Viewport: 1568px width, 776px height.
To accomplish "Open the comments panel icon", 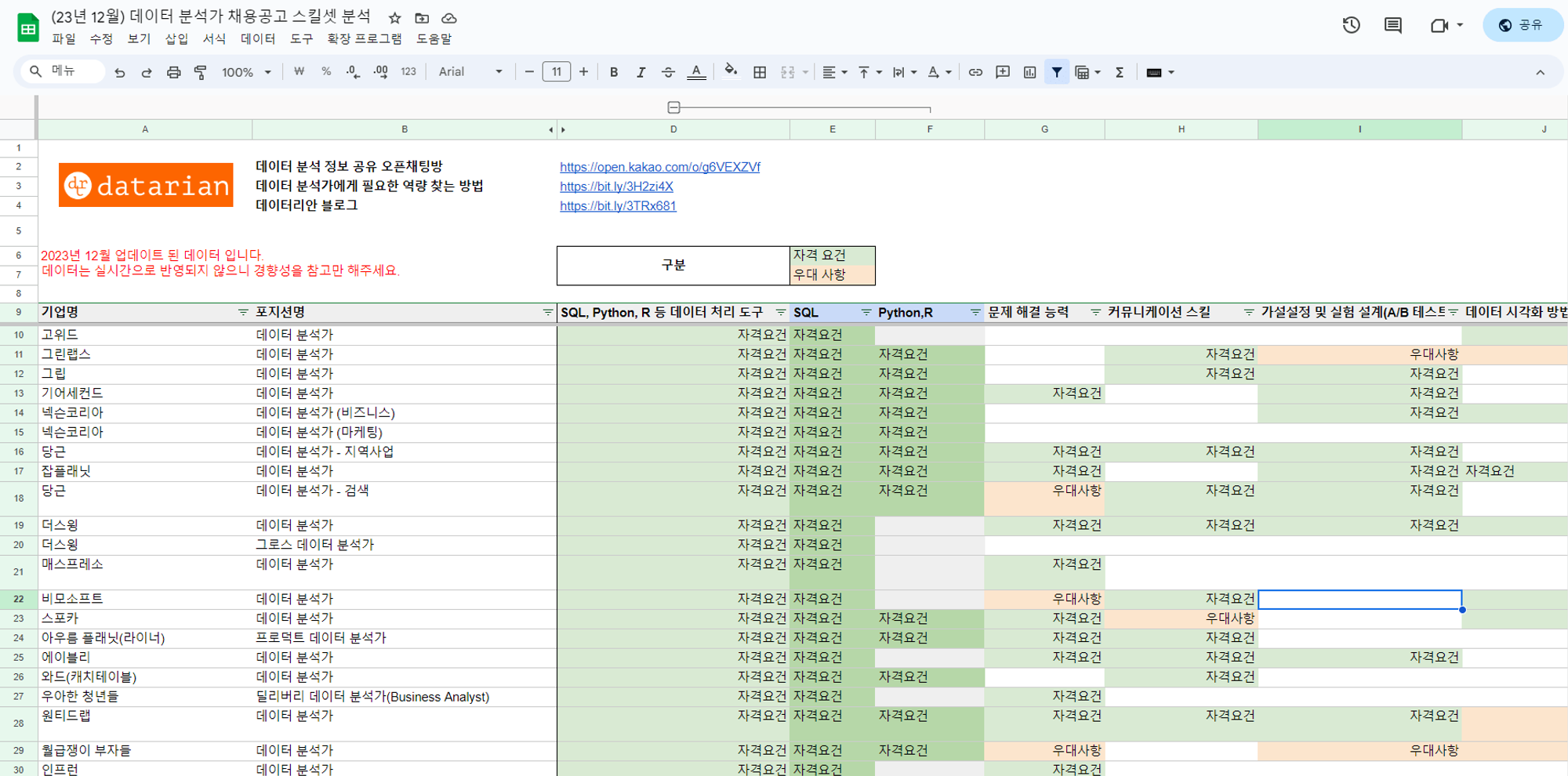I will pos(1392,25).
